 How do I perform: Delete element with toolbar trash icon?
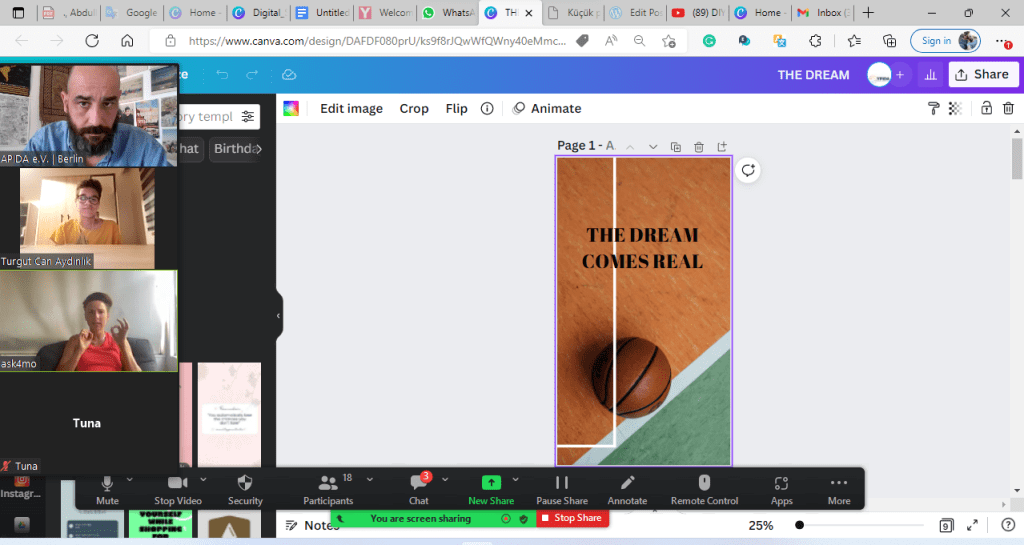point(1008,109)
